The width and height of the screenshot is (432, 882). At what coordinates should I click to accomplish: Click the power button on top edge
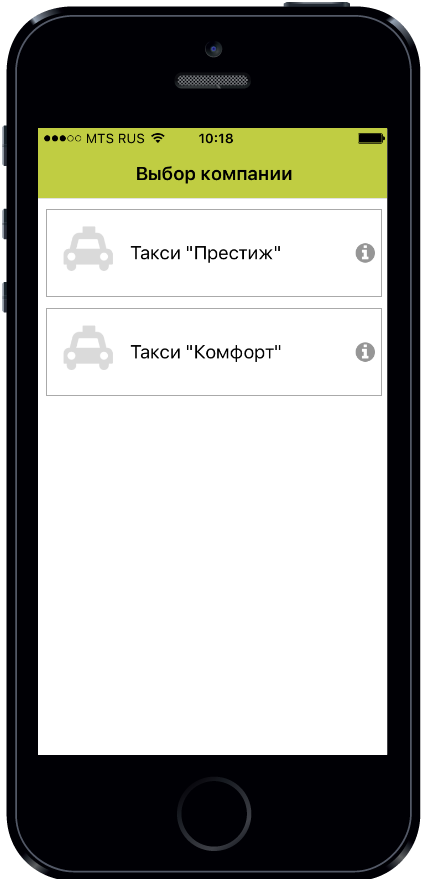click(x=317, y=4)
